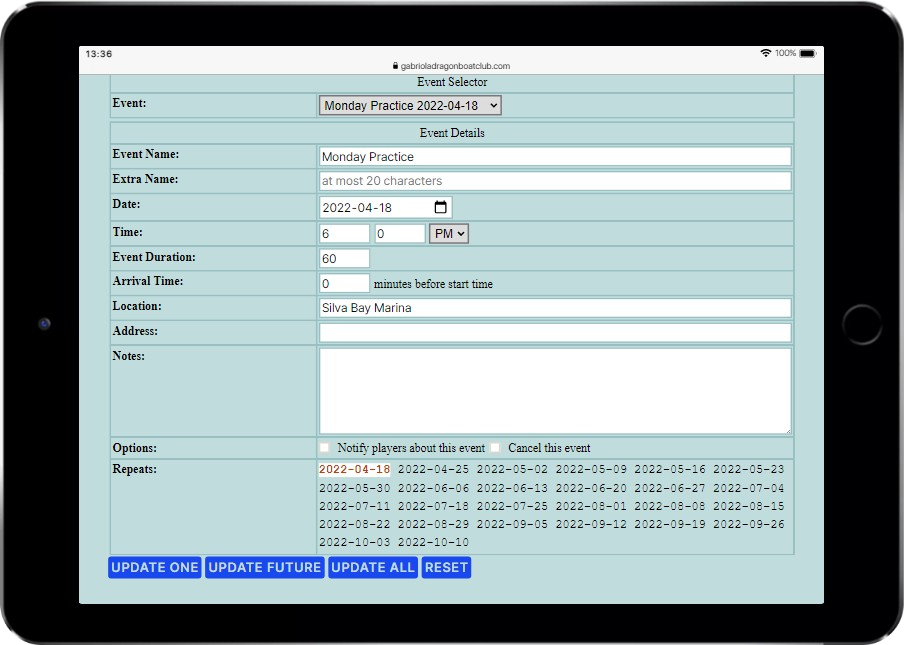Select repeat date 2022-06-20
This screenshot has width=904, height=645.
pyautogui.click(x=591, y=488)
